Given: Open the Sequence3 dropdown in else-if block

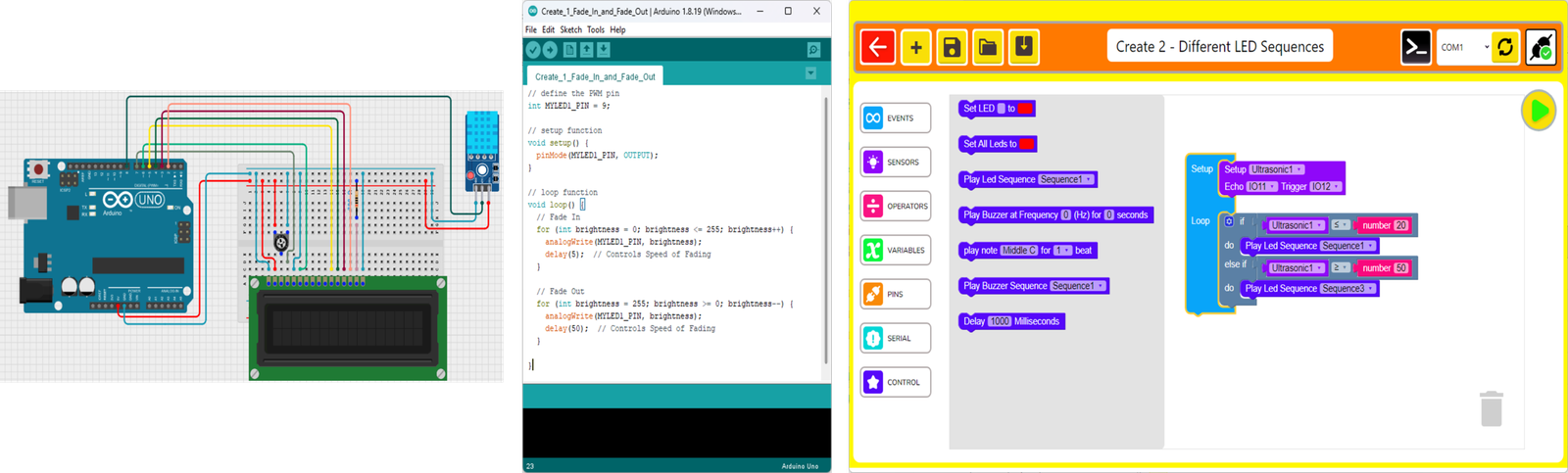Looking at the screenshot, I should (1348, 289).
